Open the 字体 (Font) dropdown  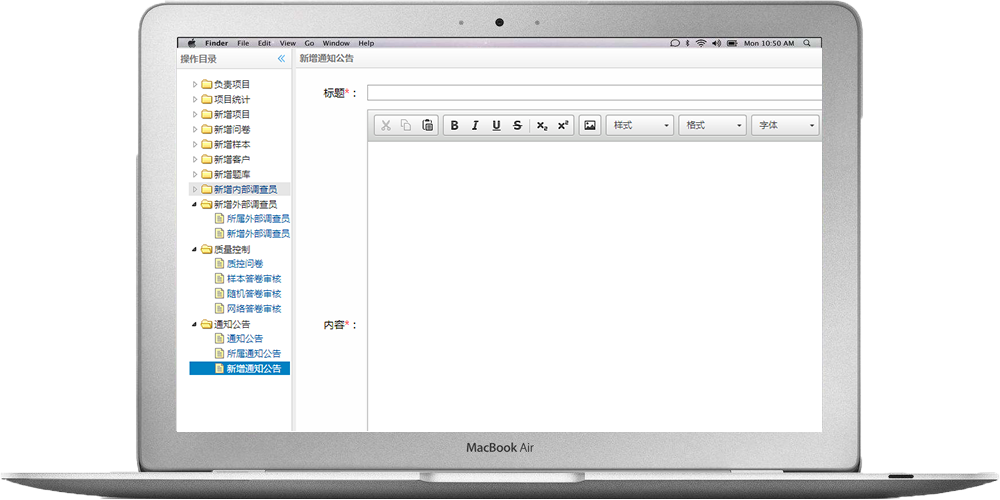pyautogui.click(x=785, y=126)
